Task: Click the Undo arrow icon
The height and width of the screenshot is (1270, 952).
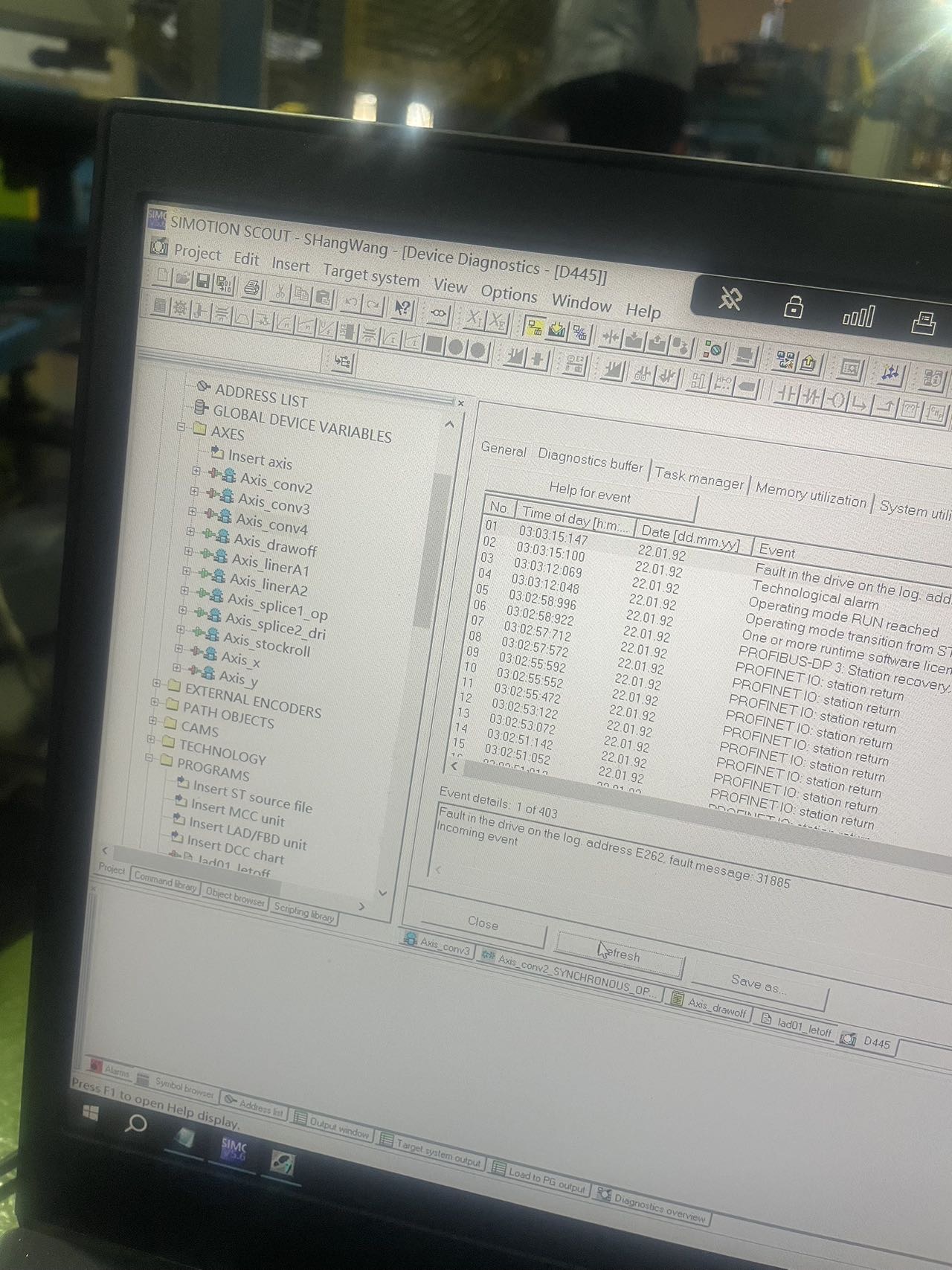Action: click(352, 300)
